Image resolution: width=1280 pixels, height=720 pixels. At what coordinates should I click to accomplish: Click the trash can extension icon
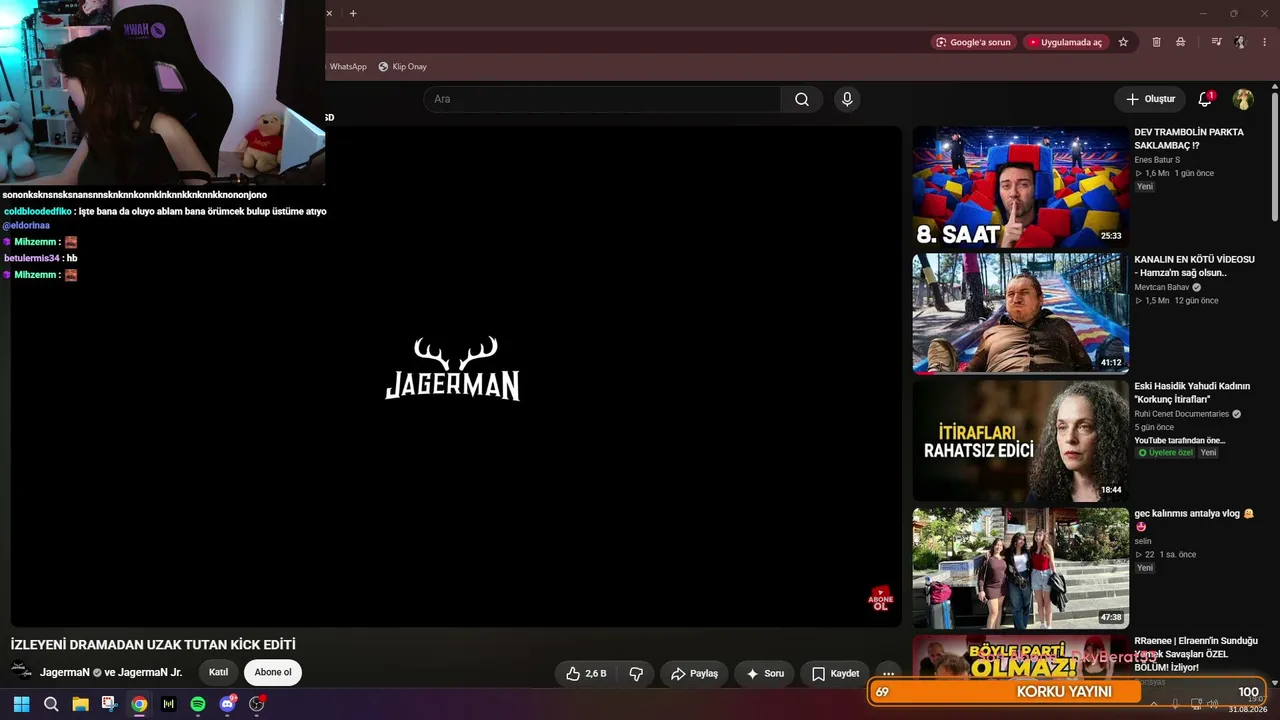[x=1157, y=42]
